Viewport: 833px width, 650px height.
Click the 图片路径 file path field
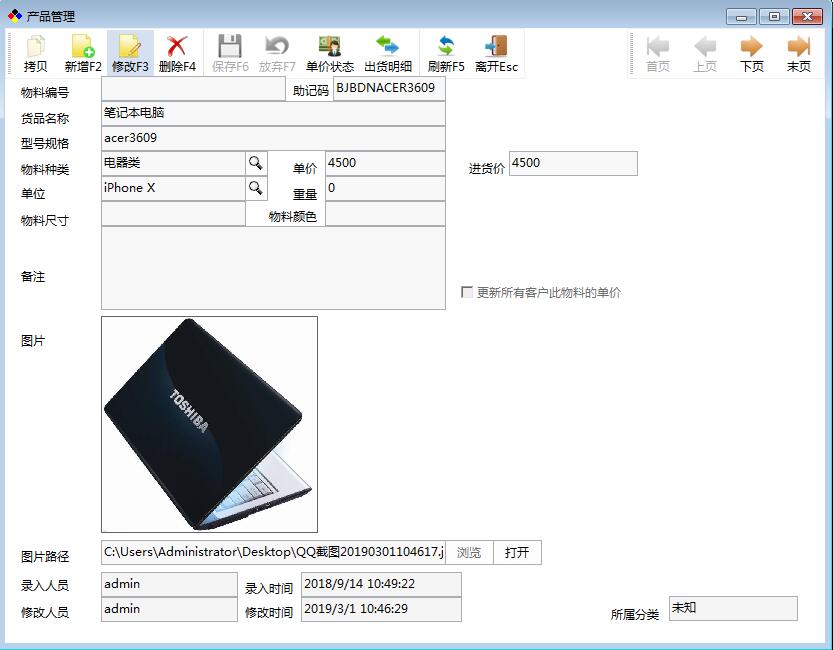coord(273,552)
